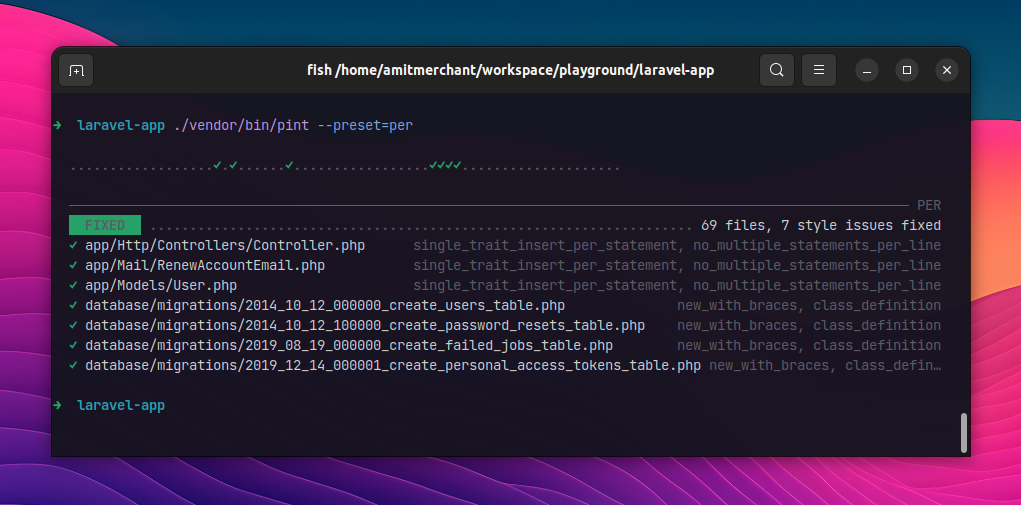The height and width of the screenshot is (505, 1021).
Task: Click the '69 files, 7 style issues fixed' text
Action: click(820, 225)
